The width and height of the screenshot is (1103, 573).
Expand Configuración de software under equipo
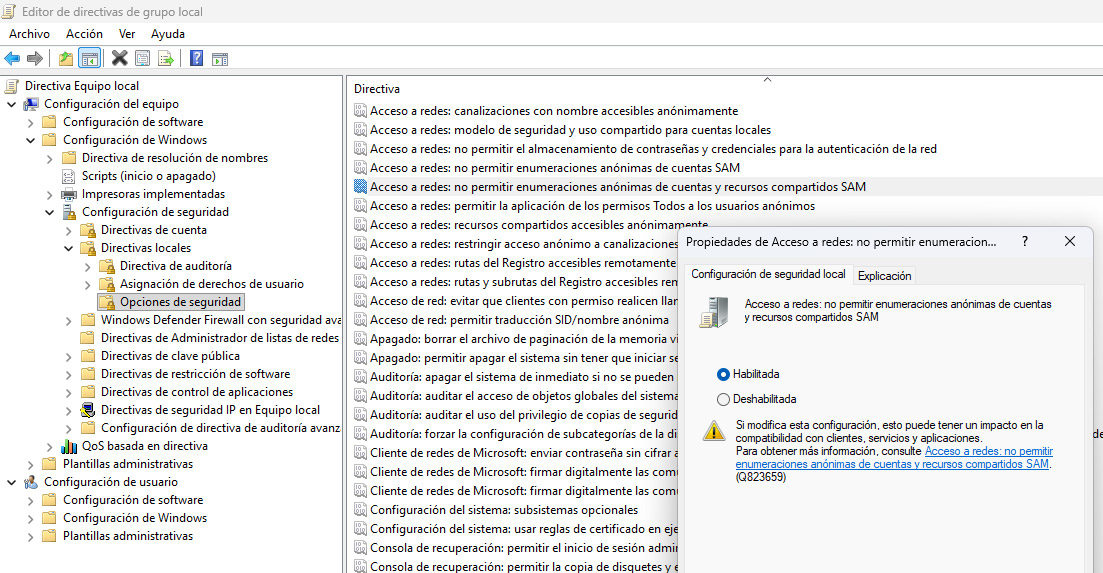click(30, 122)
